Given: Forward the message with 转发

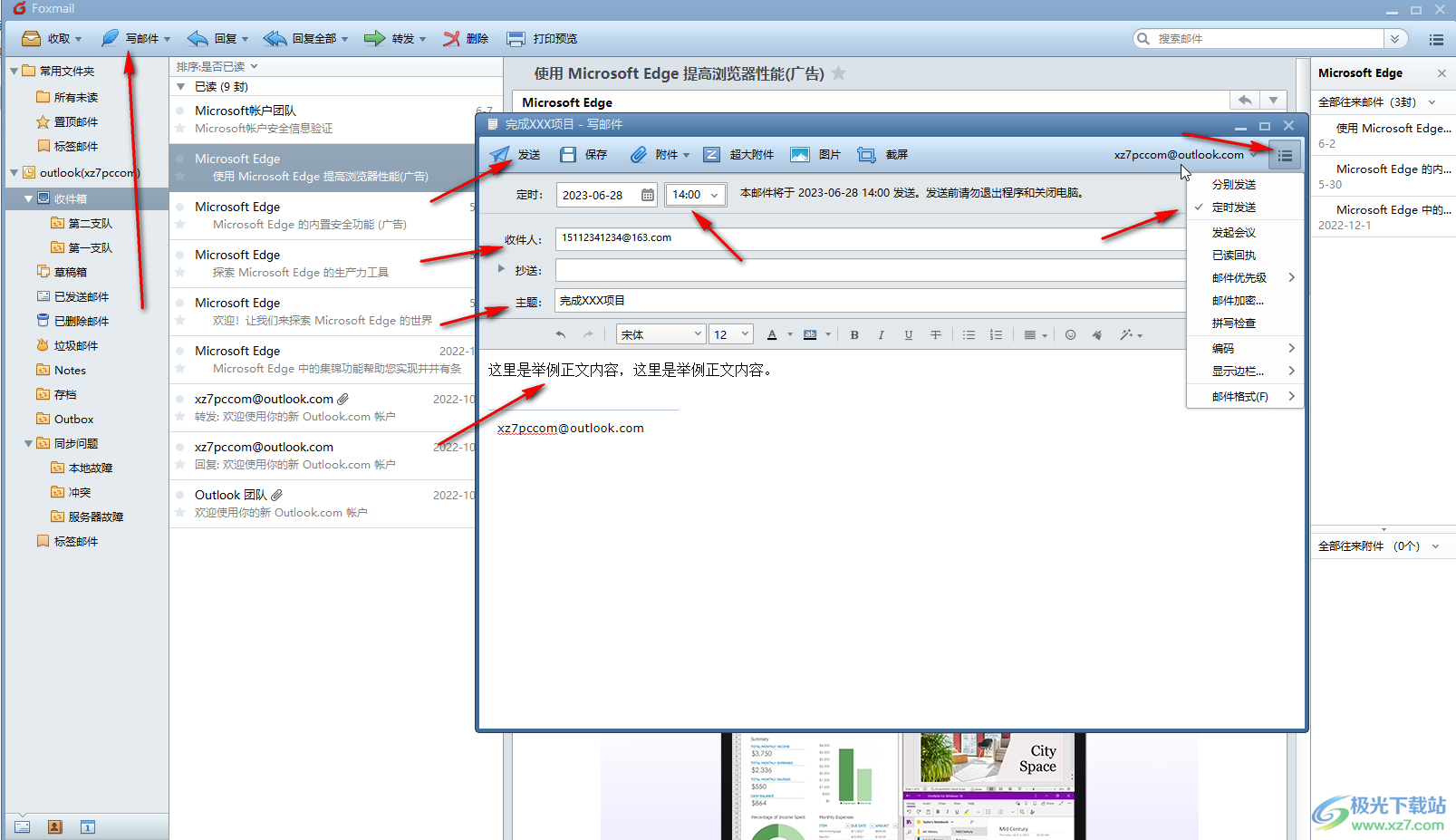Looking at the screenshot, I should click(x=395, y=39).
